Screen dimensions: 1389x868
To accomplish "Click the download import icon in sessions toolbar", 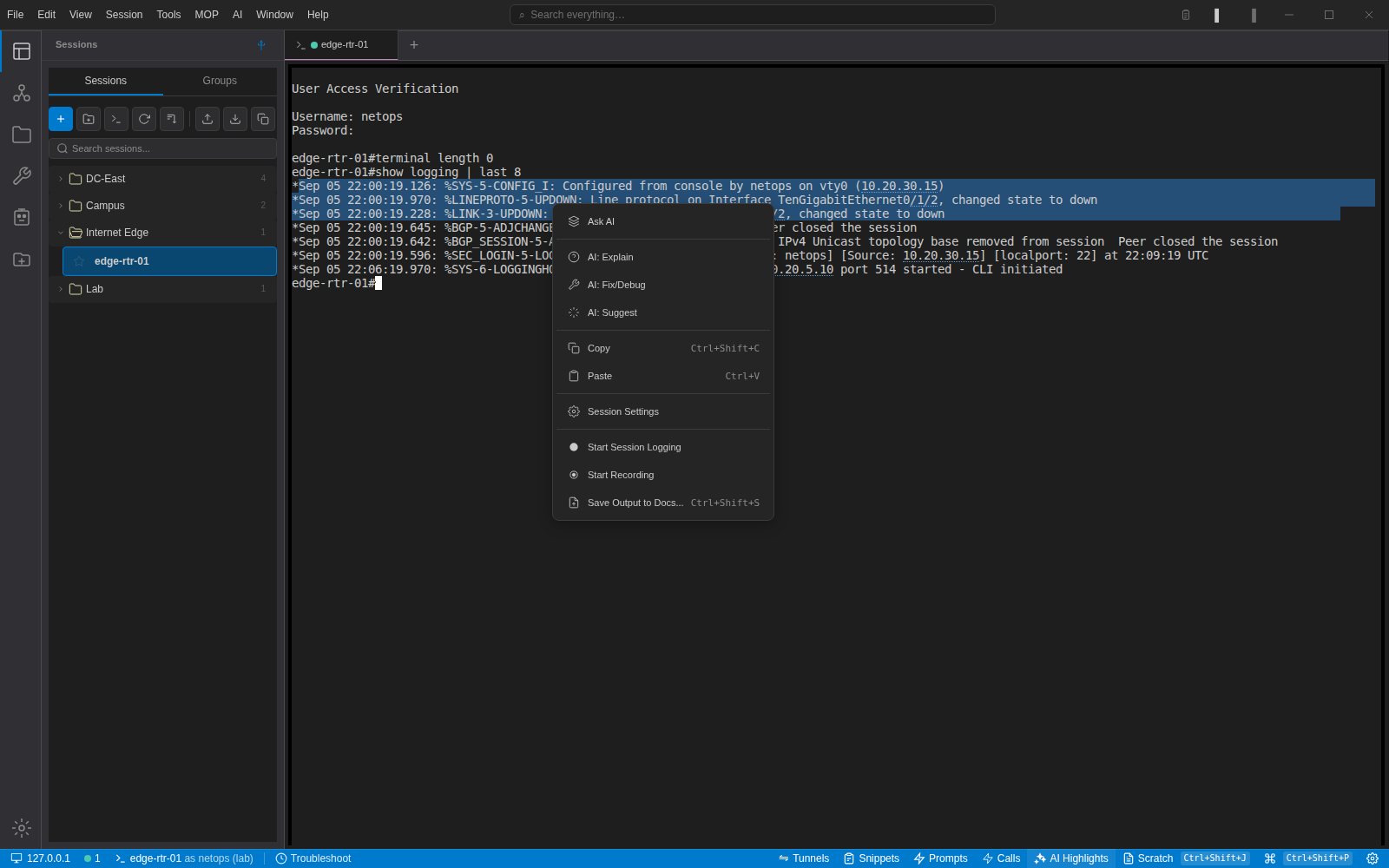I will (235, 119).
